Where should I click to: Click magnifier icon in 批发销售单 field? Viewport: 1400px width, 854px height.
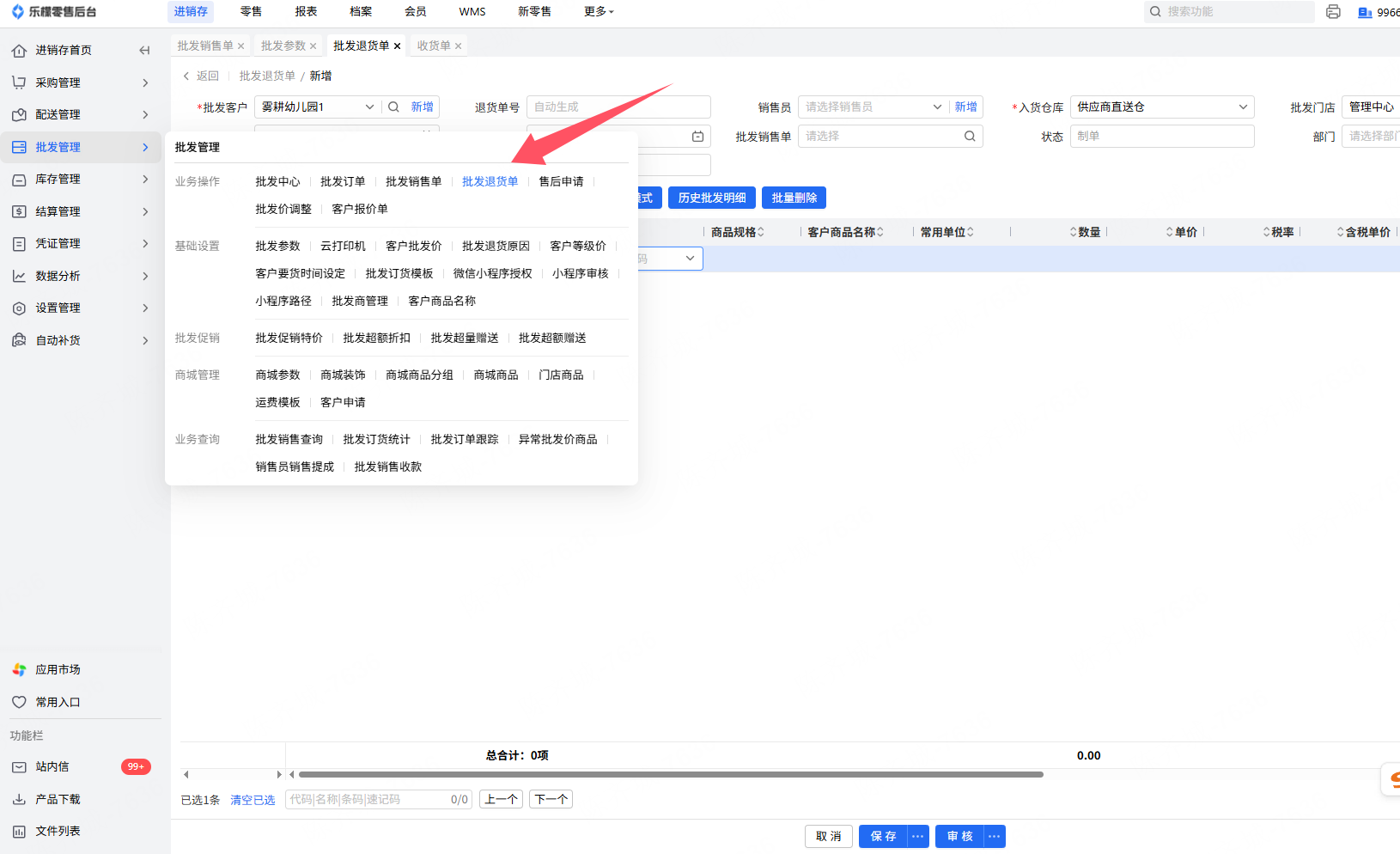[970, 136]
